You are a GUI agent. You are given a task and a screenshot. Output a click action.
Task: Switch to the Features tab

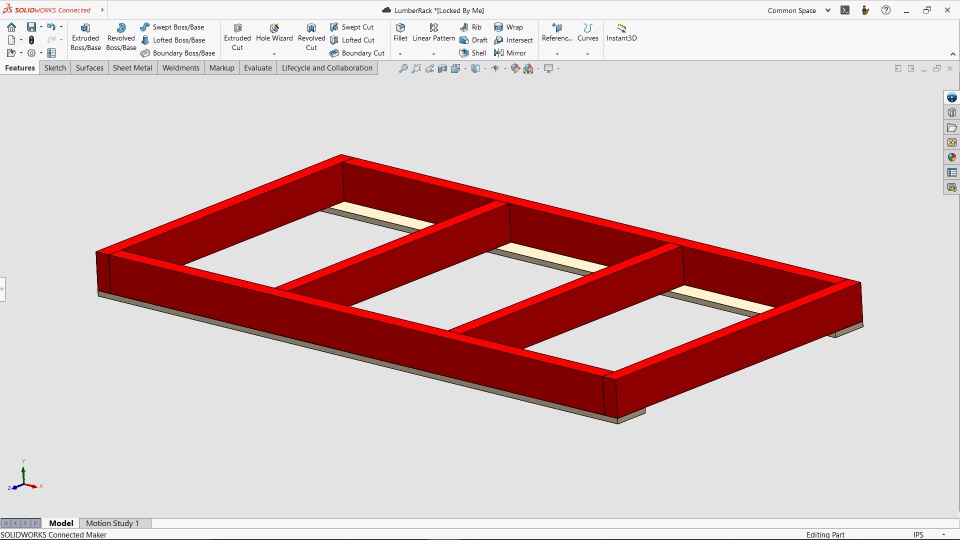tap(20, 68)
